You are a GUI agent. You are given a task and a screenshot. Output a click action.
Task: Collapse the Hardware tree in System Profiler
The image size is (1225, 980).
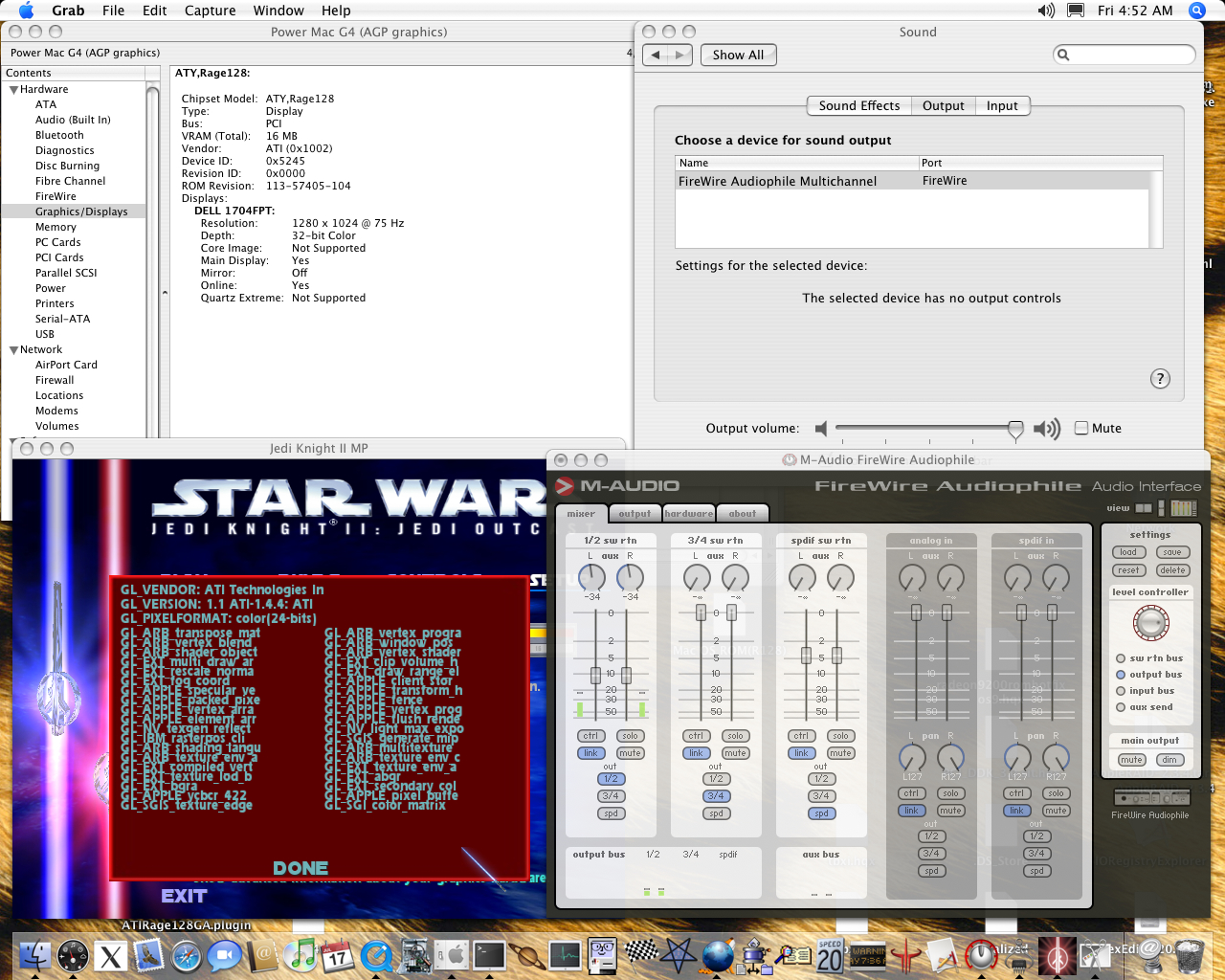click(x=13, y=89)
